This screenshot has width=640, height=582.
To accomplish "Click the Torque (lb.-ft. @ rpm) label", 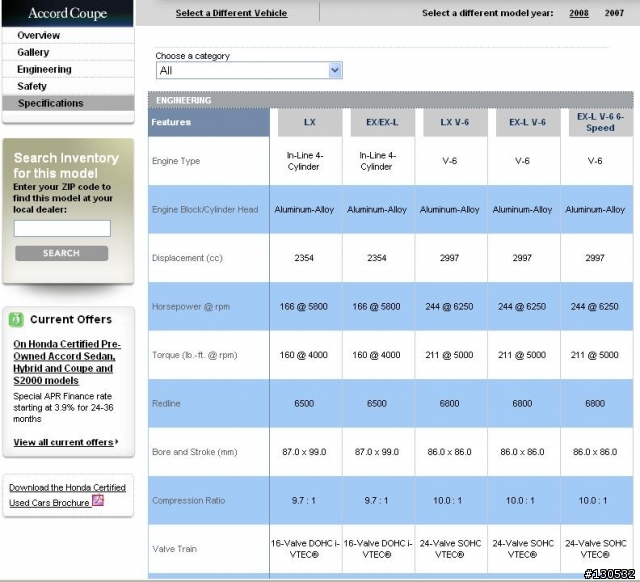I will (194, 355).
